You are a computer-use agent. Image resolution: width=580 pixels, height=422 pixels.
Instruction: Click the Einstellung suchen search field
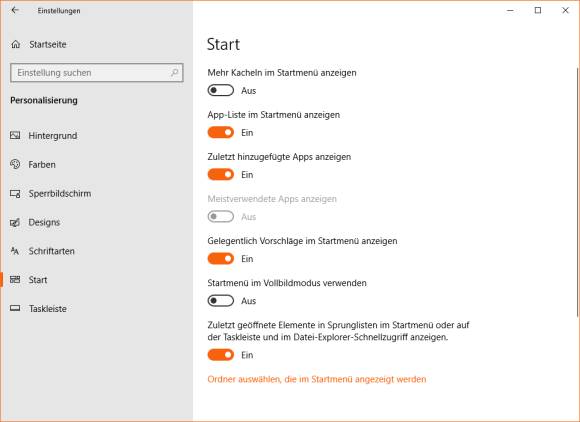tap(97, 72)
